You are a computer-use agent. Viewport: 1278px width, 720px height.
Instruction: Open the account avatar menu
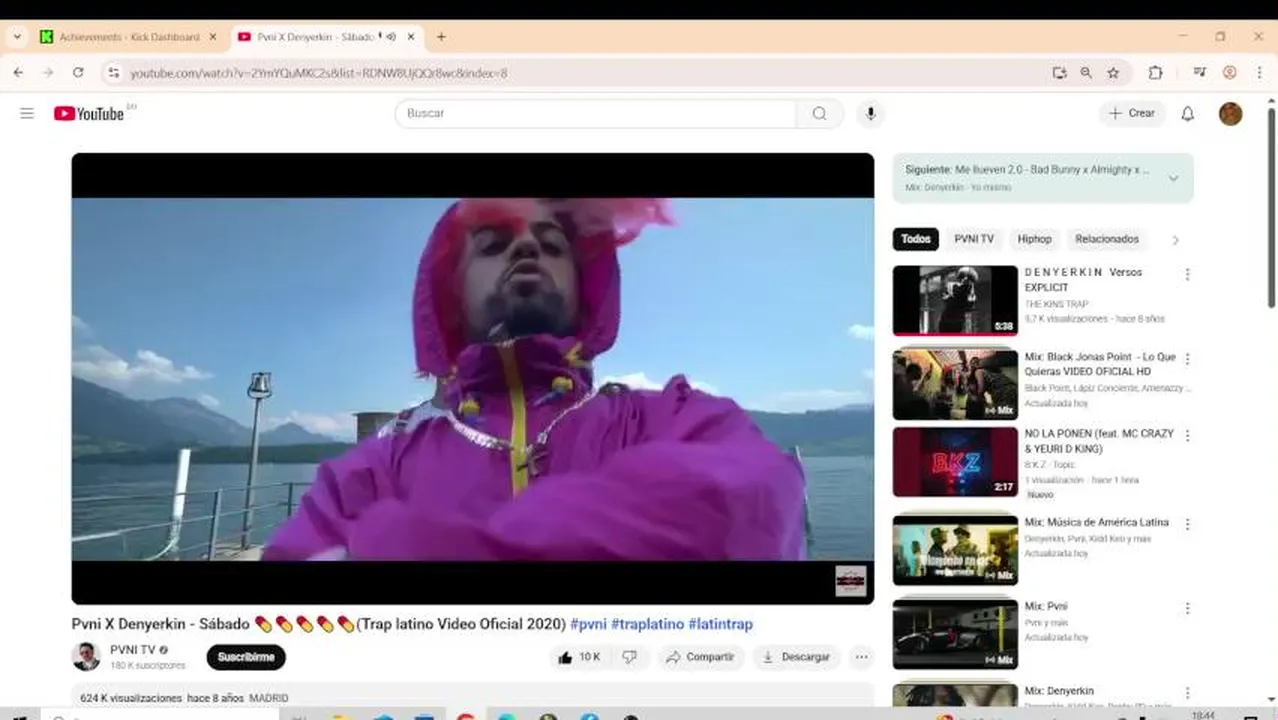[1230, 113]
